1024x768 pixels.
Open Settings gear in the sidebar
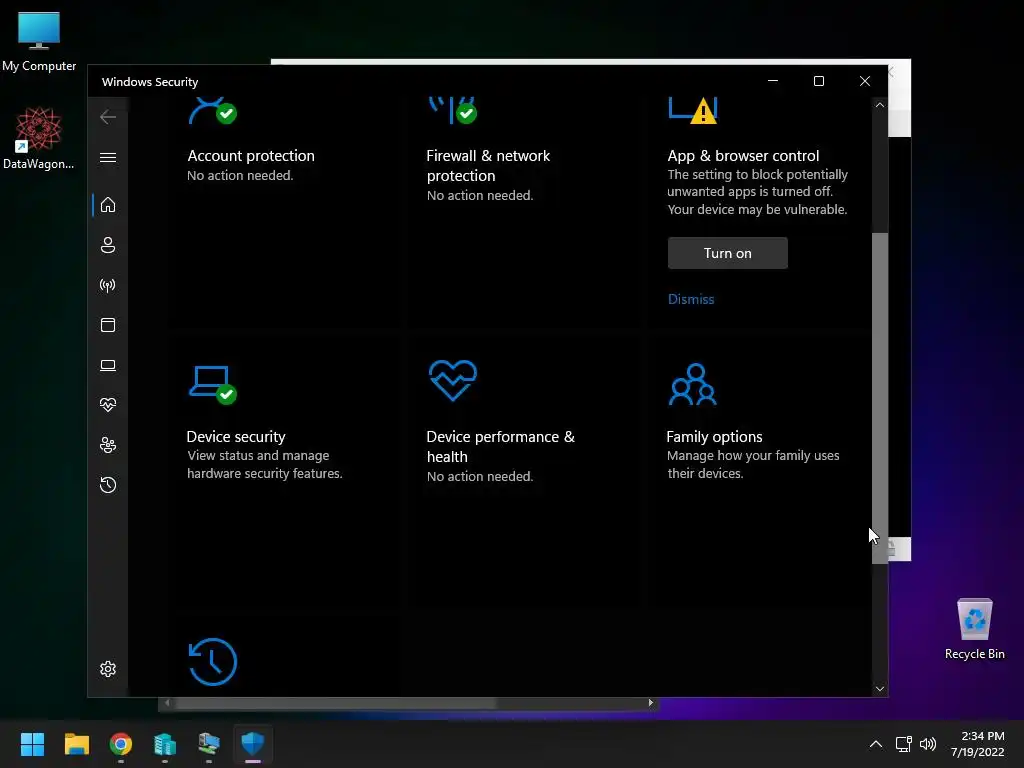pyautogui.click(x=108, y=669)
